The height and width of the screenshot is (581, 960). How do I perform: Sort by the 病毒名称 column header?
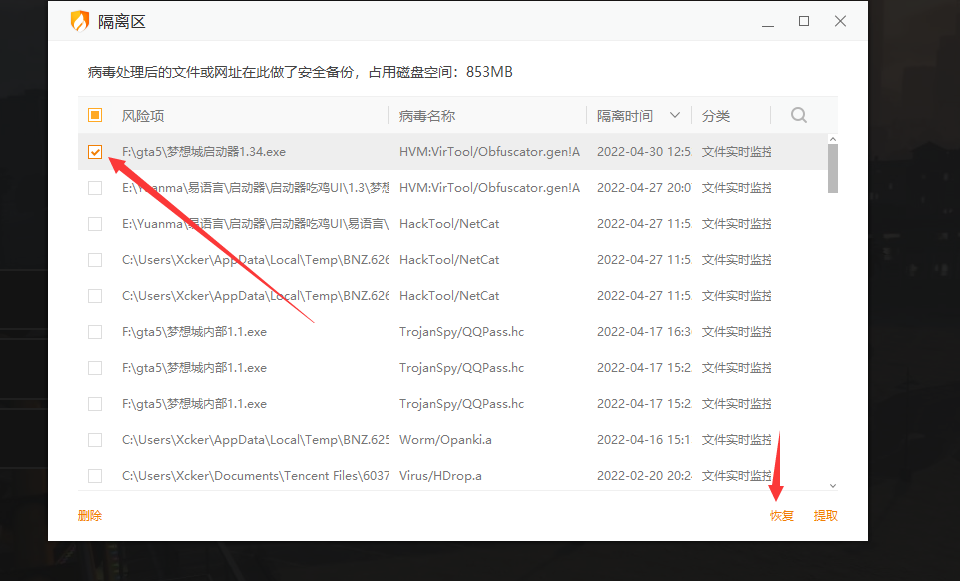coord(427,116)
